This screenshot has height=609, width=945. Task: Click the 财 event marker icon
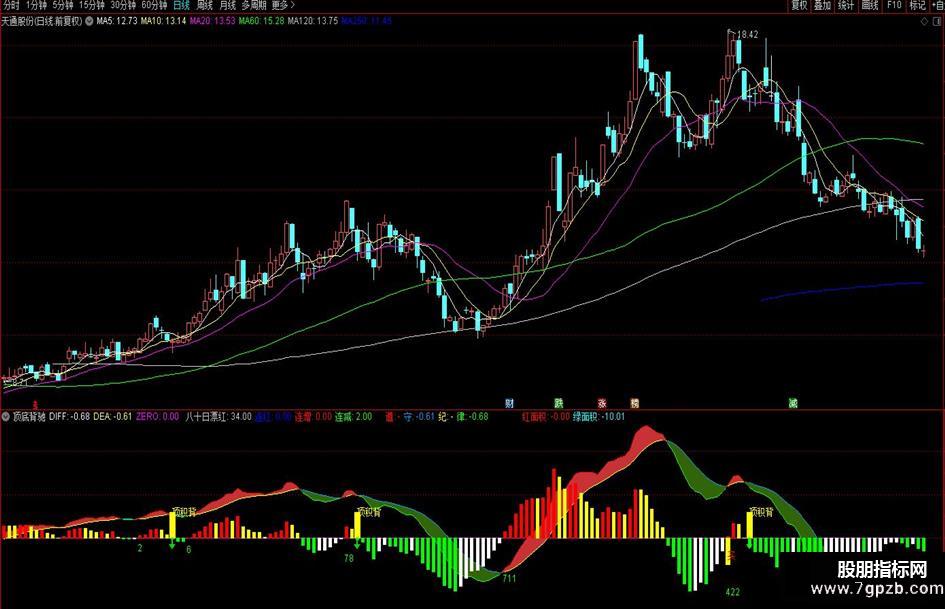point(509,403)
